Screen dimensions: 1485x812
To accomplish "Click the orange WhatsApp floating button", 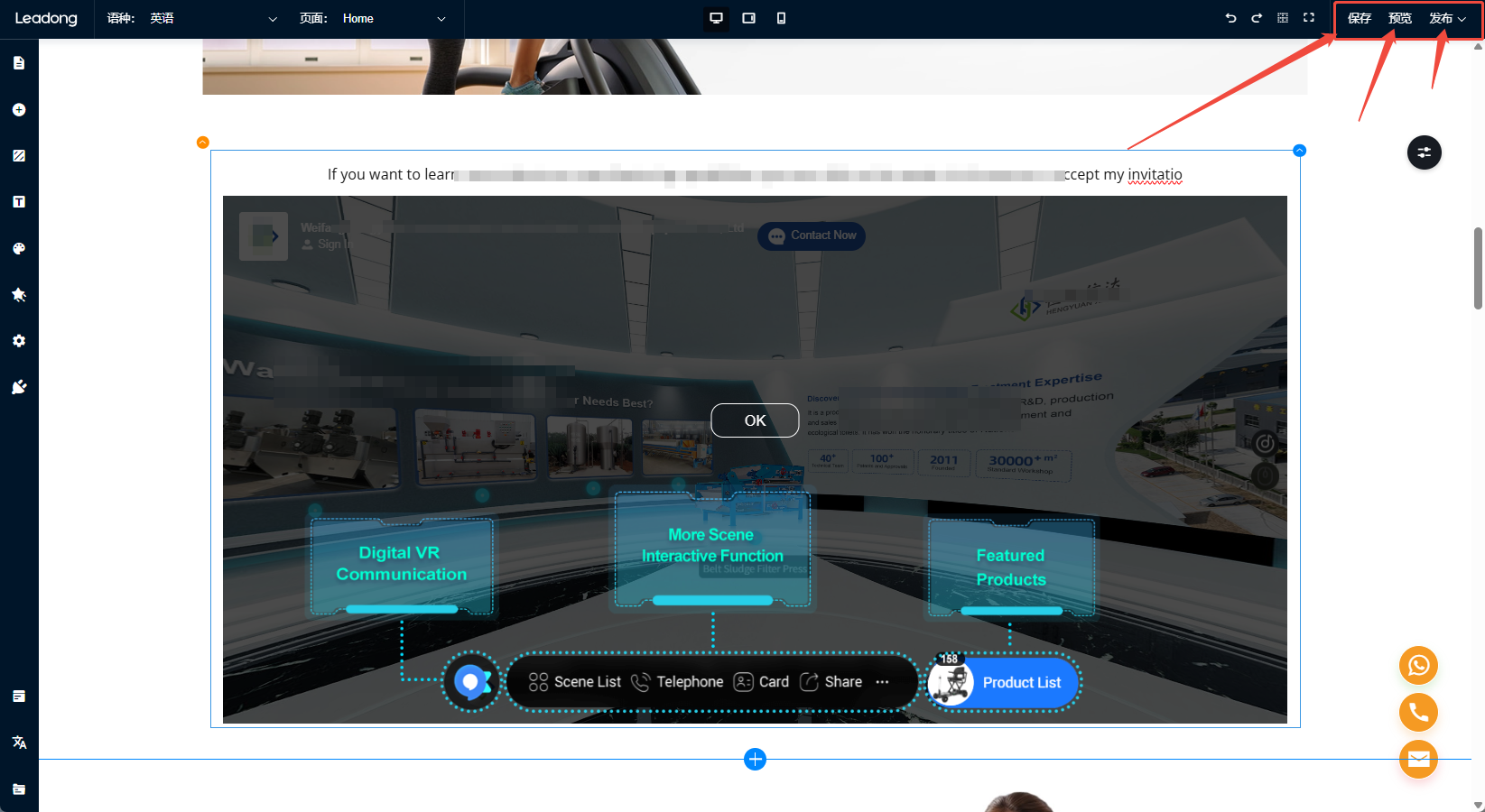I will [1418, 666].
